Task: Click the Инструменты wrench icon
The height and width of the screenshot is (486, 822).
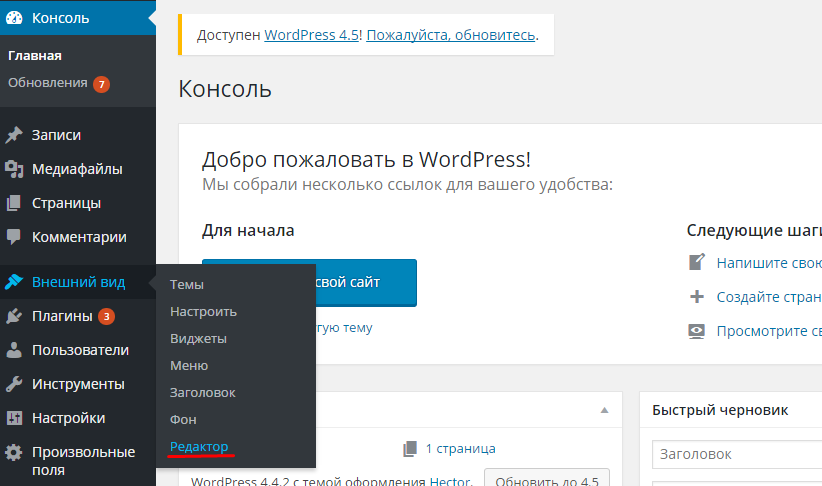Action: [14, 384]
